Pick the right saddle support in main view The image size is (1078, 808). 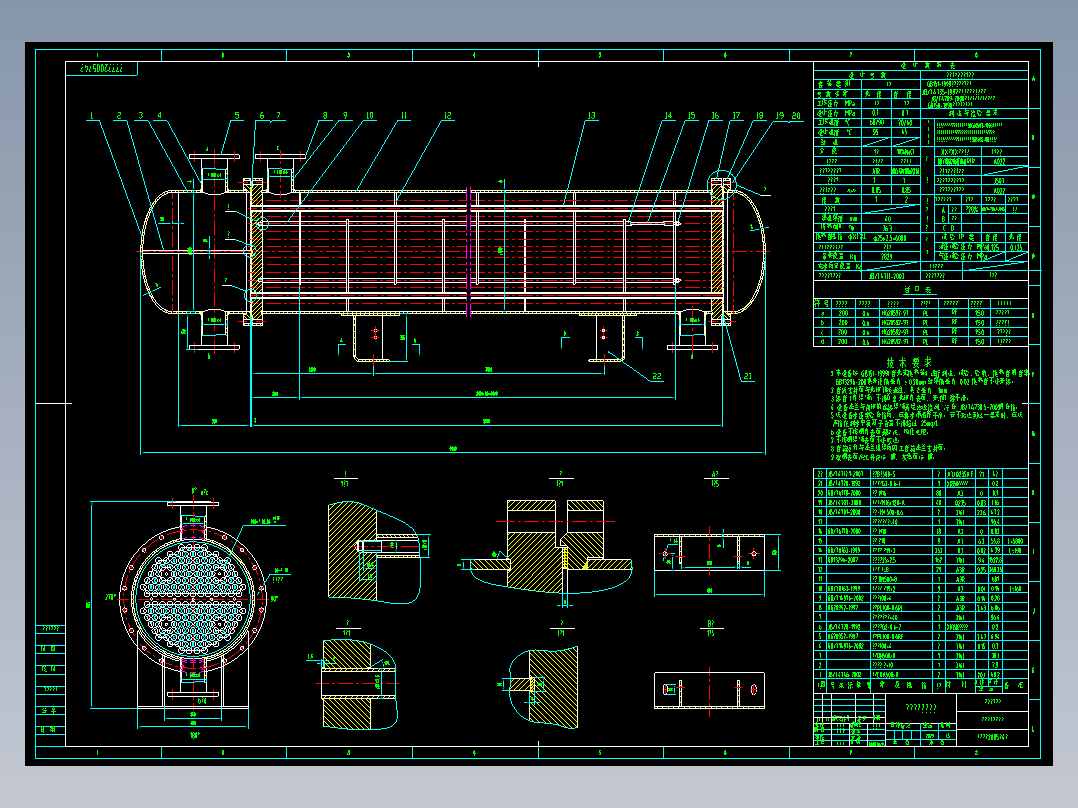(606, 336)
